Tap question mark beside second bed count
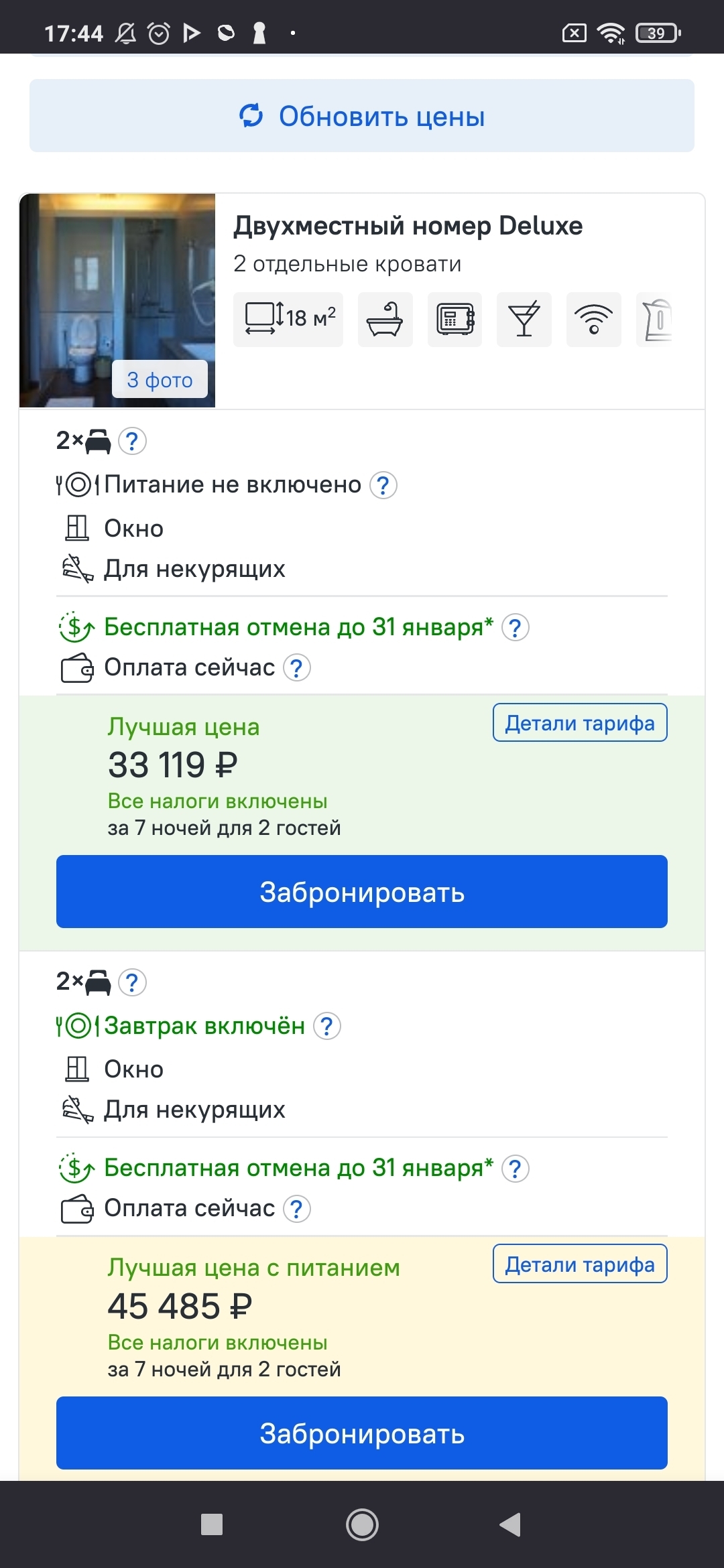 [x=132, y=982]
